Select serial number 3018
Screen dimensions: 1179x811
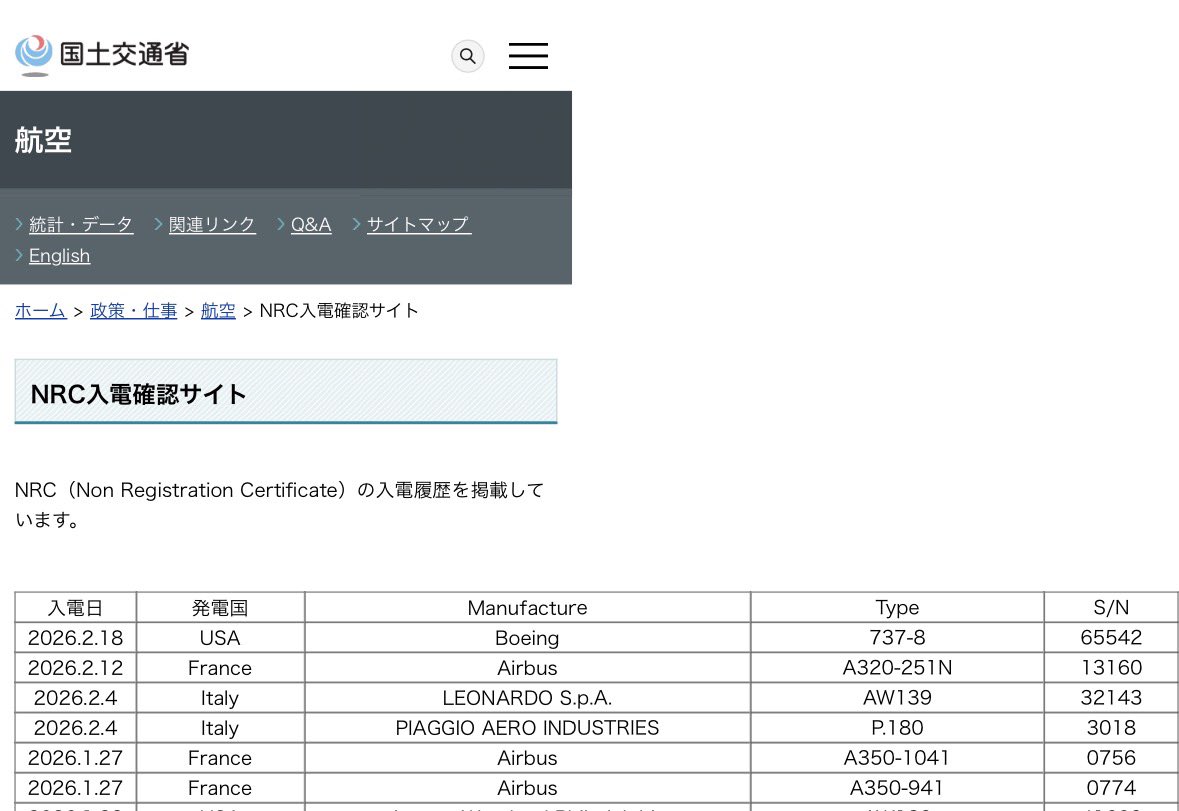pos(1111,728)
